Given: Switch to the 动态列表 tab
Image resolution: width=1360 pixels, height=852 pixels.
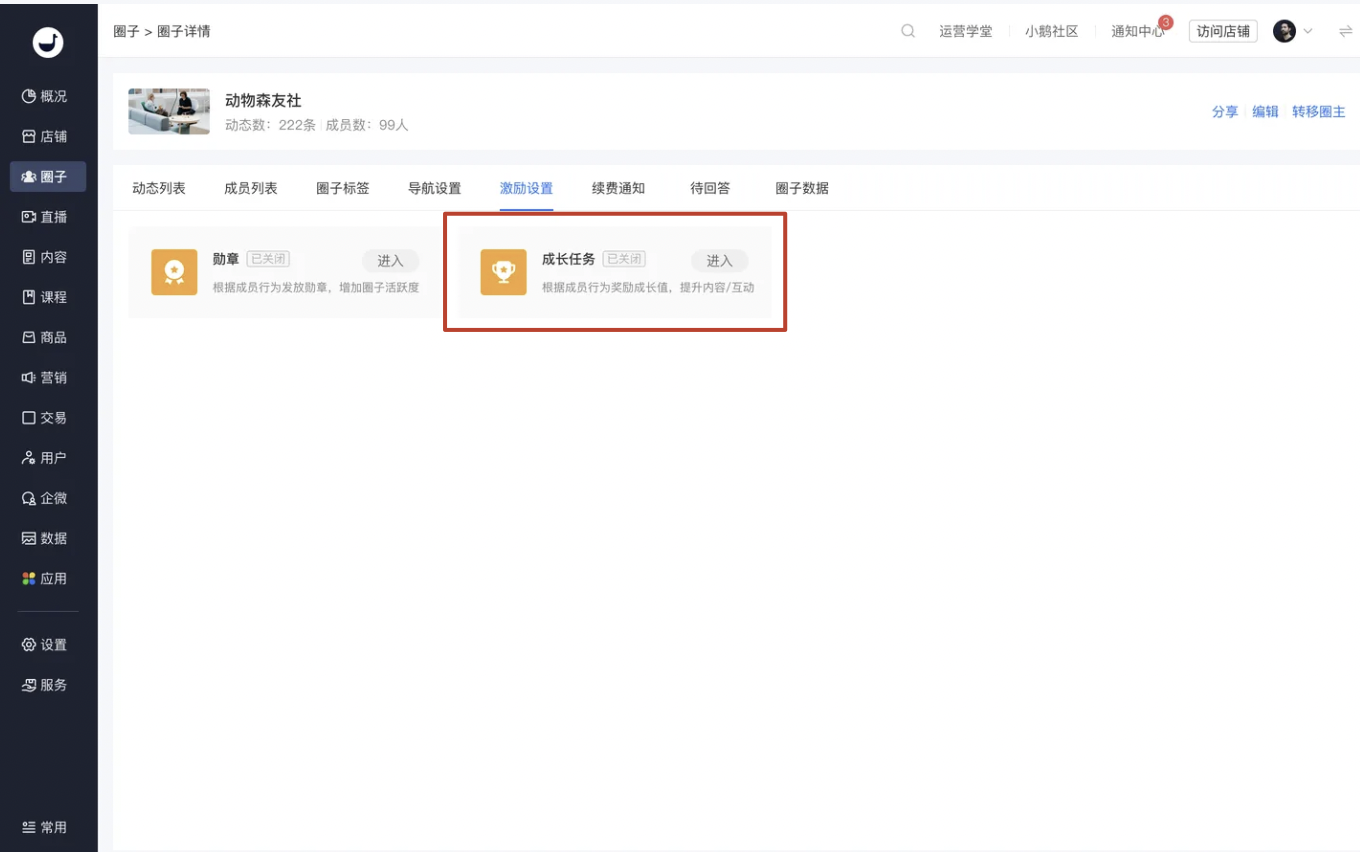Looking at the screenshot, I should coord(159,188).
